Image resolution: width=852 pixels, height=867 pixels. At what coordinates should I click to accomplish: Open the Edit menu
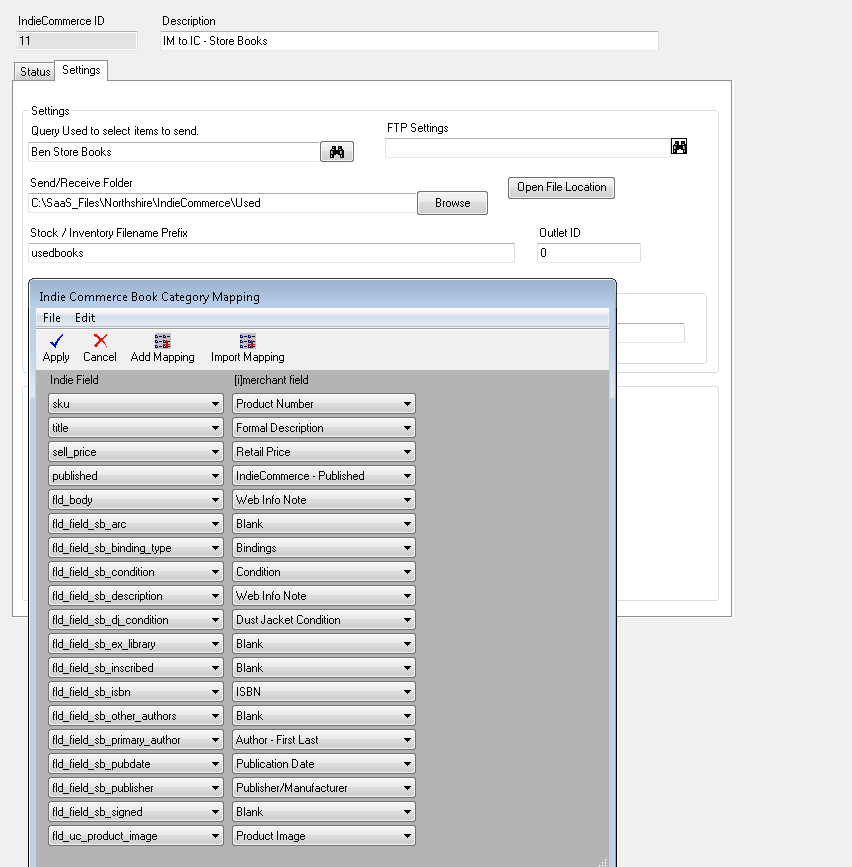coord(85,318)
